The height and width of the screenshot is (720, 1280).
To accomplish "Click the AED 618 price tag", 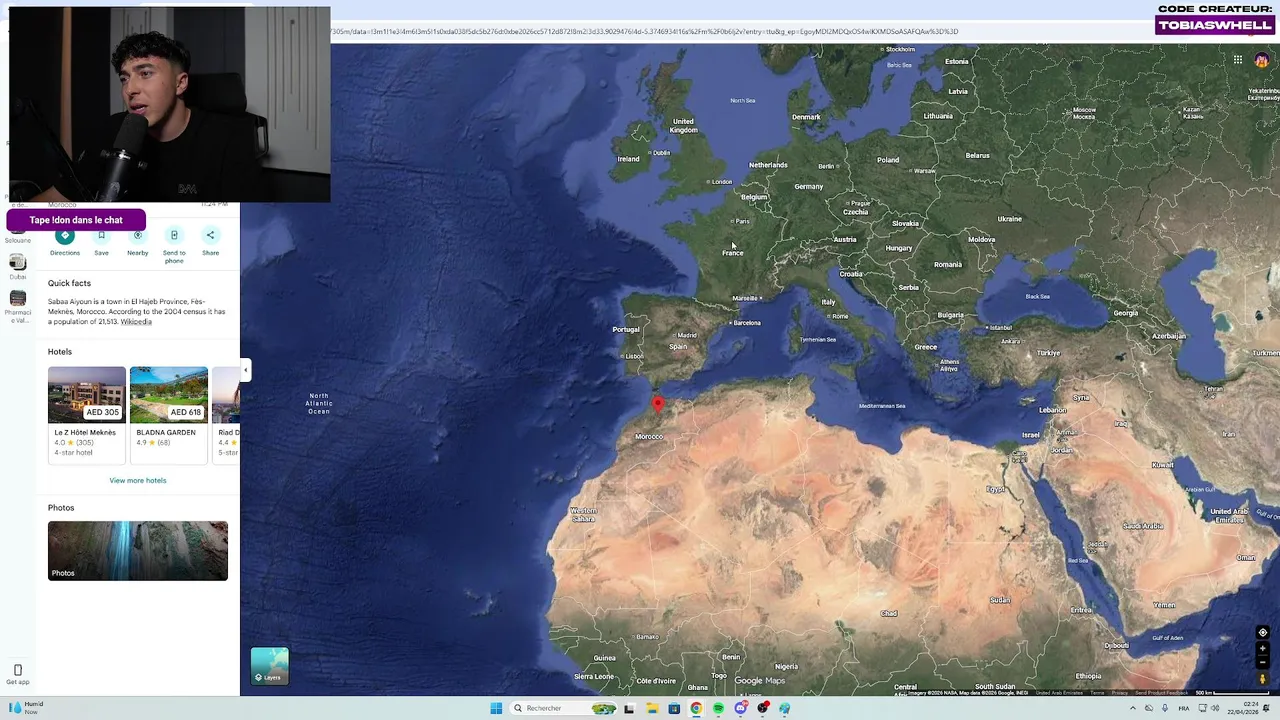I will [x=186, y=412].
